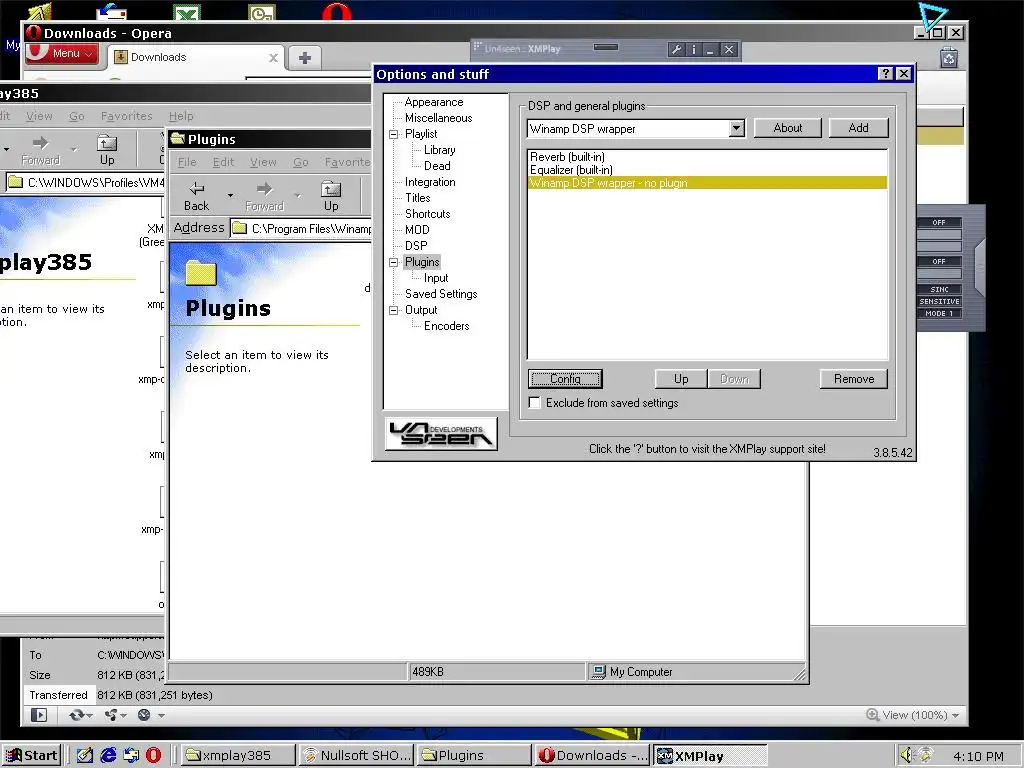Click the Opera icon in quick launch
Viewport: 1024px width, 768px height.
[x=153, y=755]
